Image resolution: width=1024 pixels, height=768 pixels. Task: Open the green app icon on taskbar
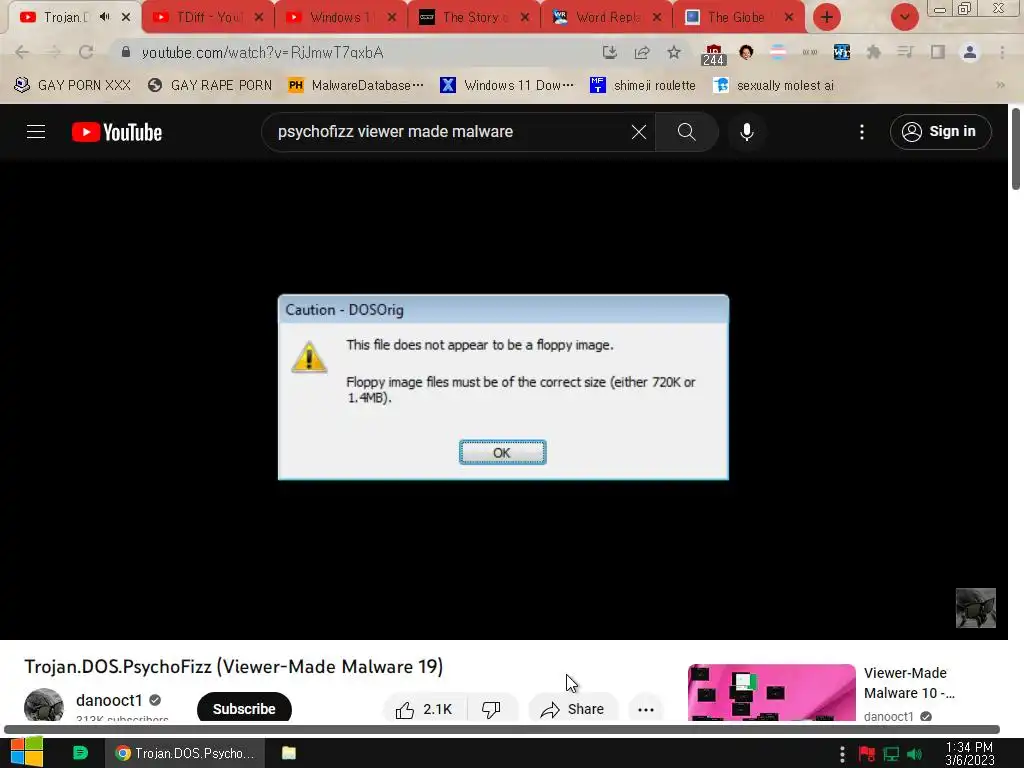(x=80, y=753)
